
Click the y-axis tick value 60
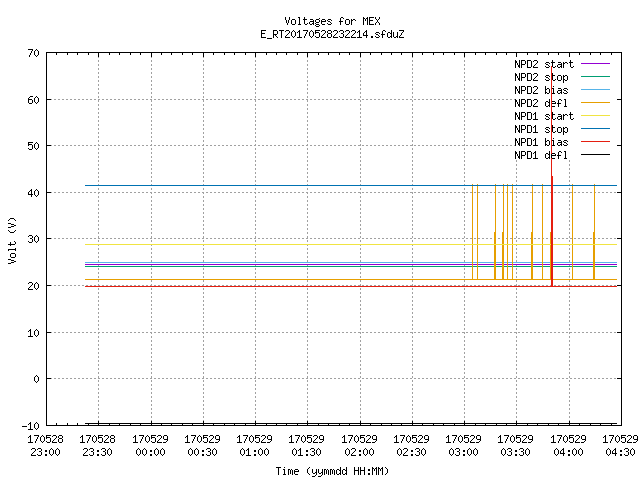33,100
